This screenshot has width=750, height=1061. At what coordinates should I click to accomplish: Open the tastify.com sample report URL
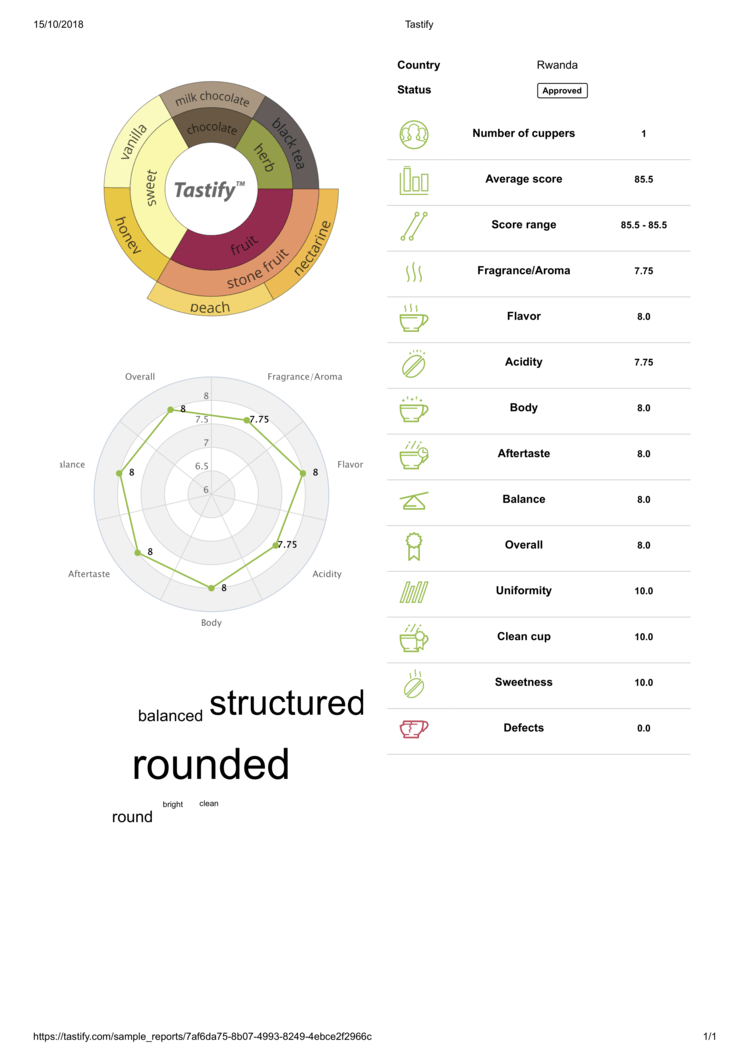coord(202,1036)
